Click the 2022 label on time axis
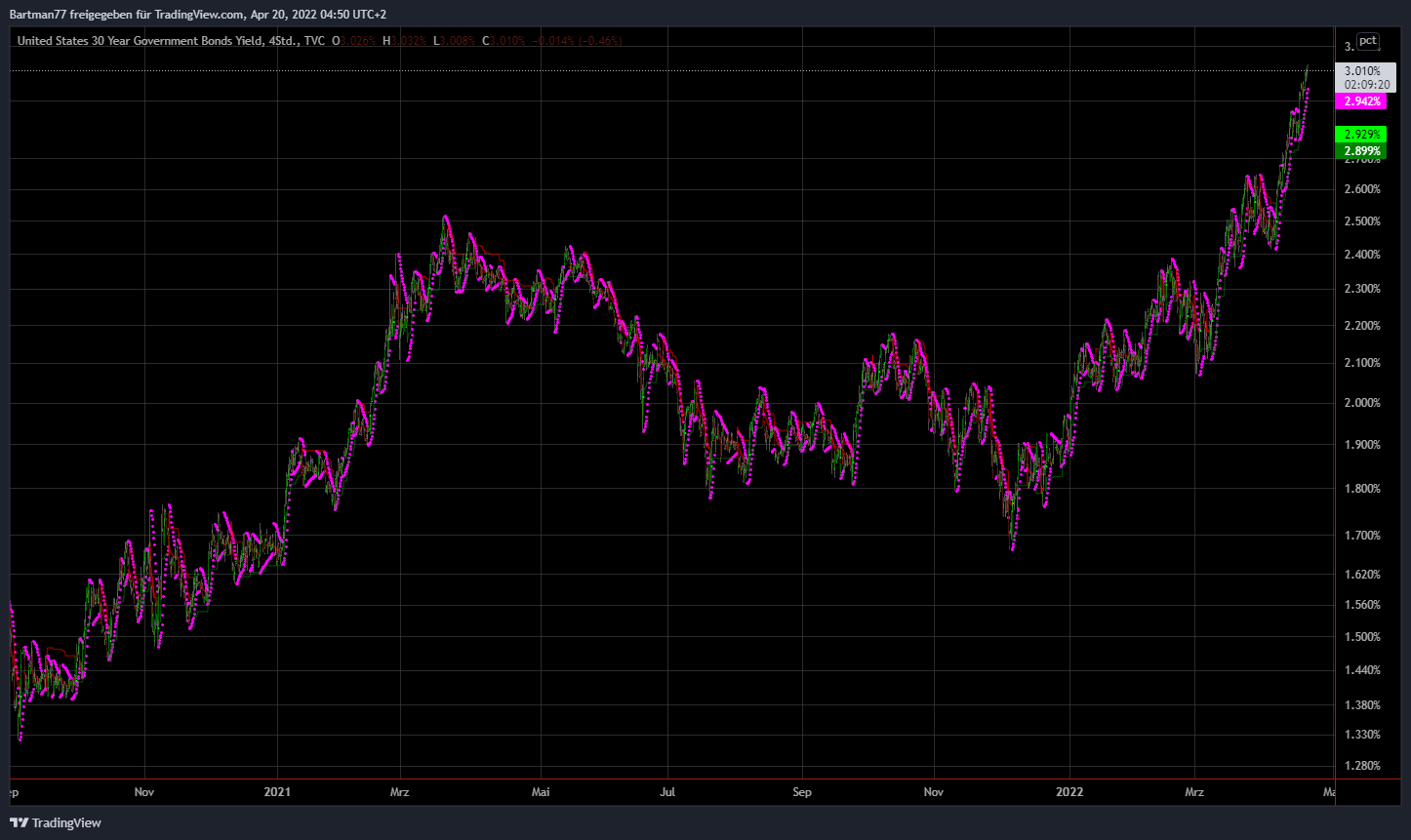This screenshot has width=1411, height=840. (x=1069, y=792)
